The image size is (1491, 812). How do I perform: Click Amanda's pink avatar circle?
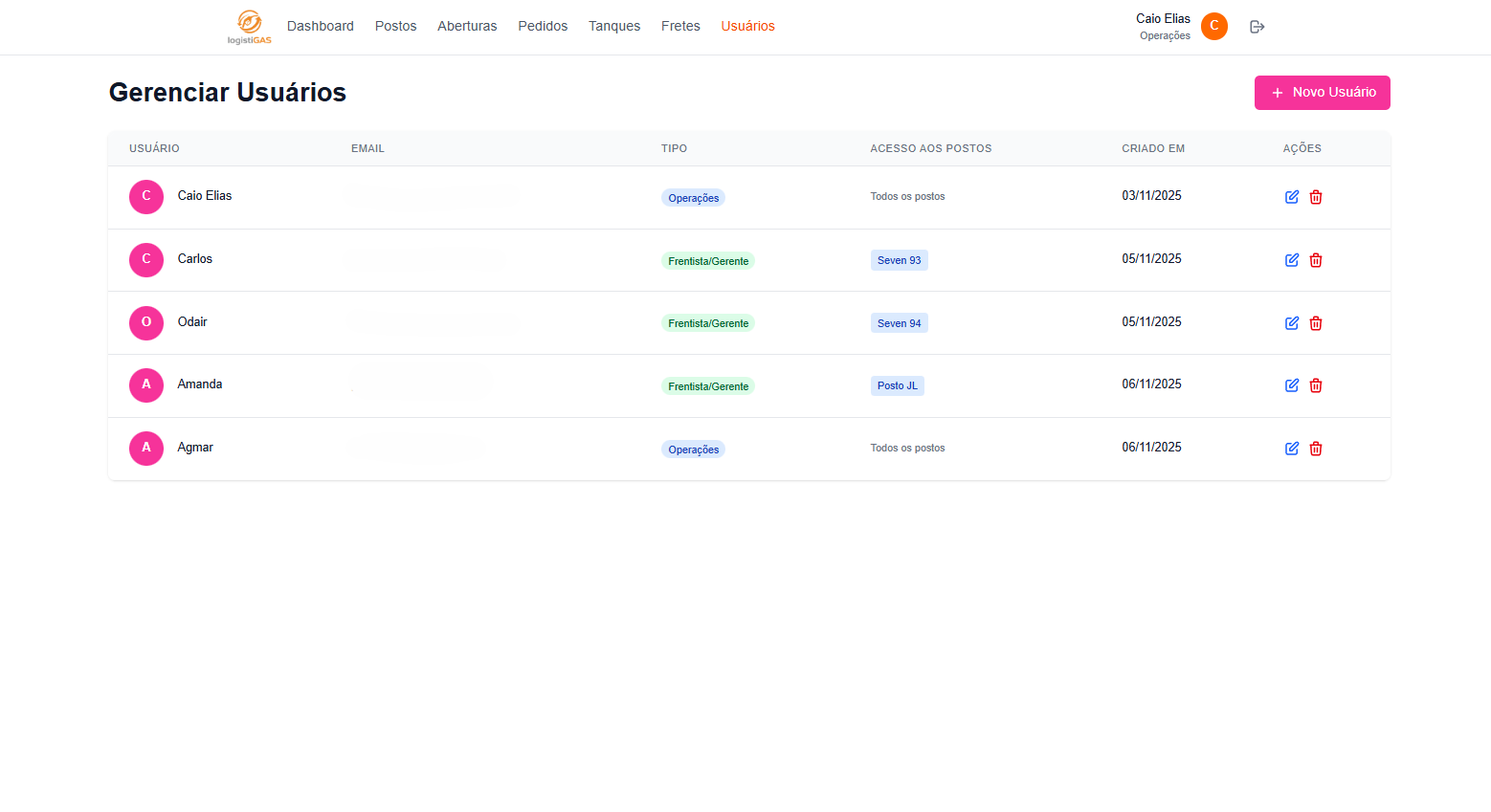[146, 384]
